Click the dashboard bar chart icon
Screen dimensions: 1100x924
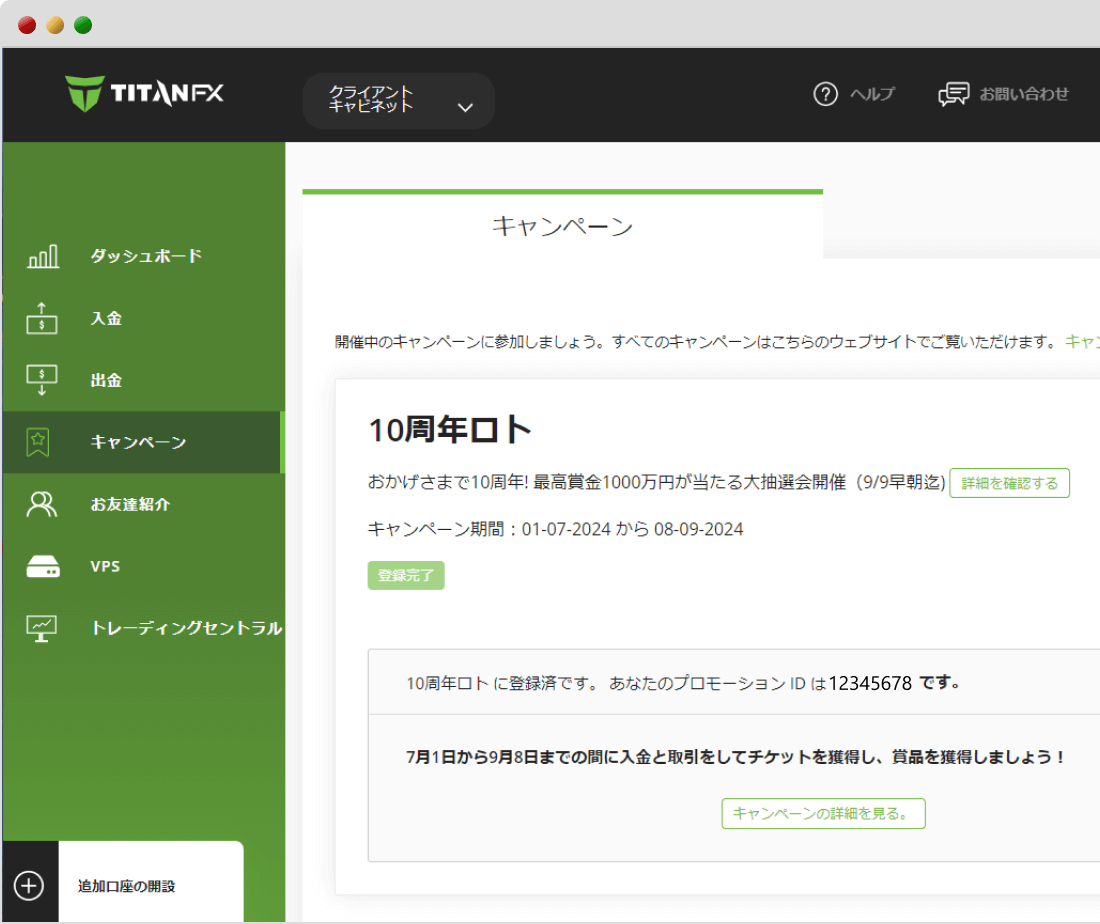point(43,257)
